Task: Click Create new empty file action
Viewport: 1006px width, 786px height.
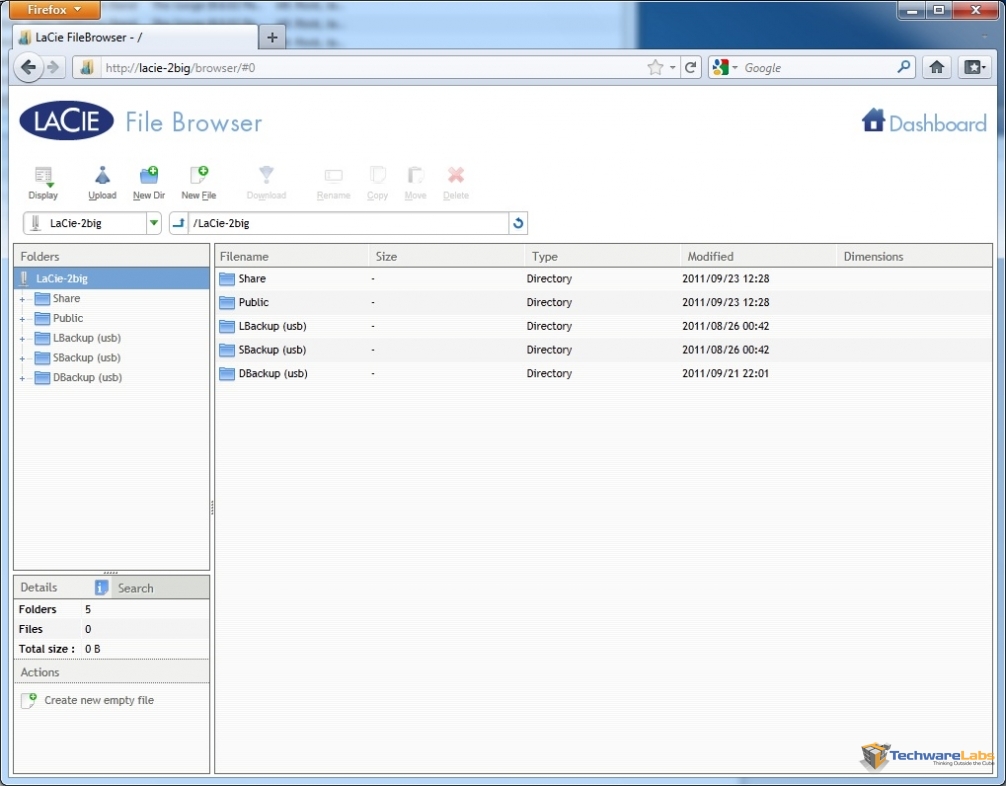Action: tap(99, 700)
